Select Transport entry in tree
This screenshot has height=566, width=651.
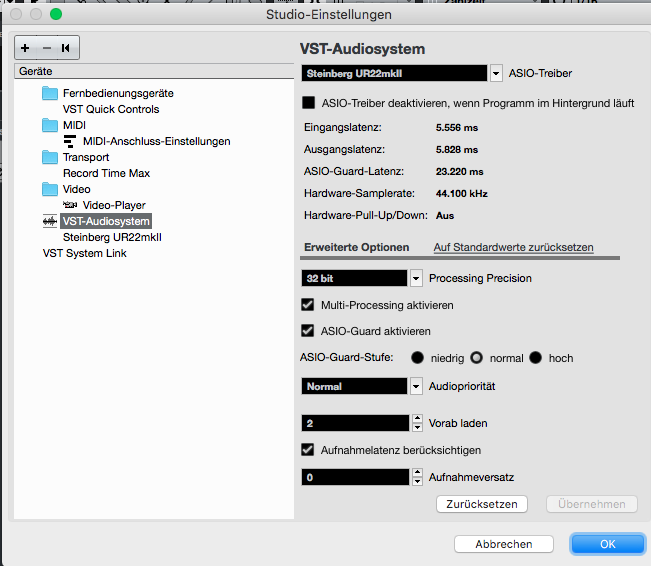click(86, 157)
